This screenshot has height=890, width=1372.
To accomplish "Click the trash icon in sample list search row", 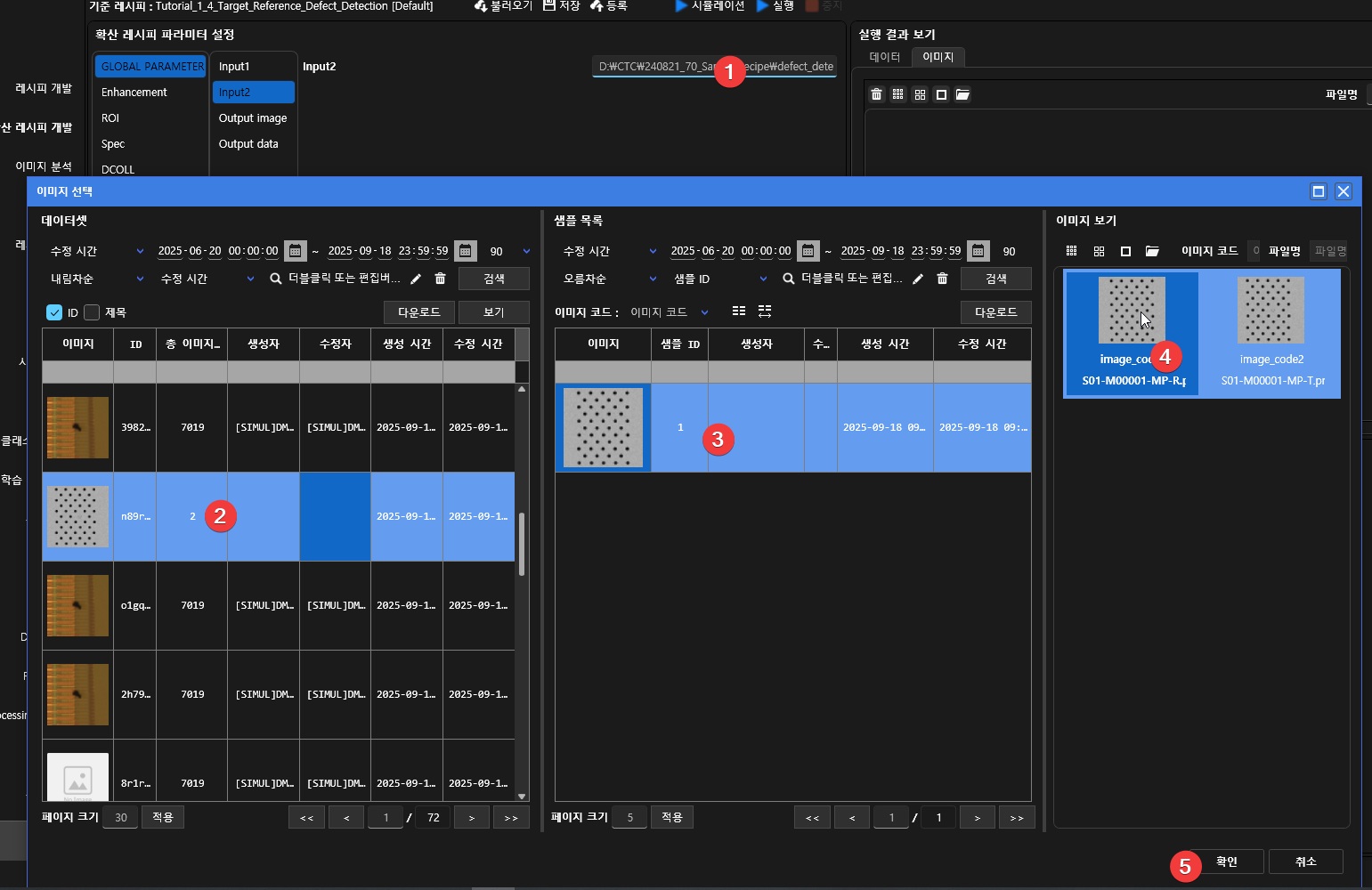I will (x=942, y=279).
